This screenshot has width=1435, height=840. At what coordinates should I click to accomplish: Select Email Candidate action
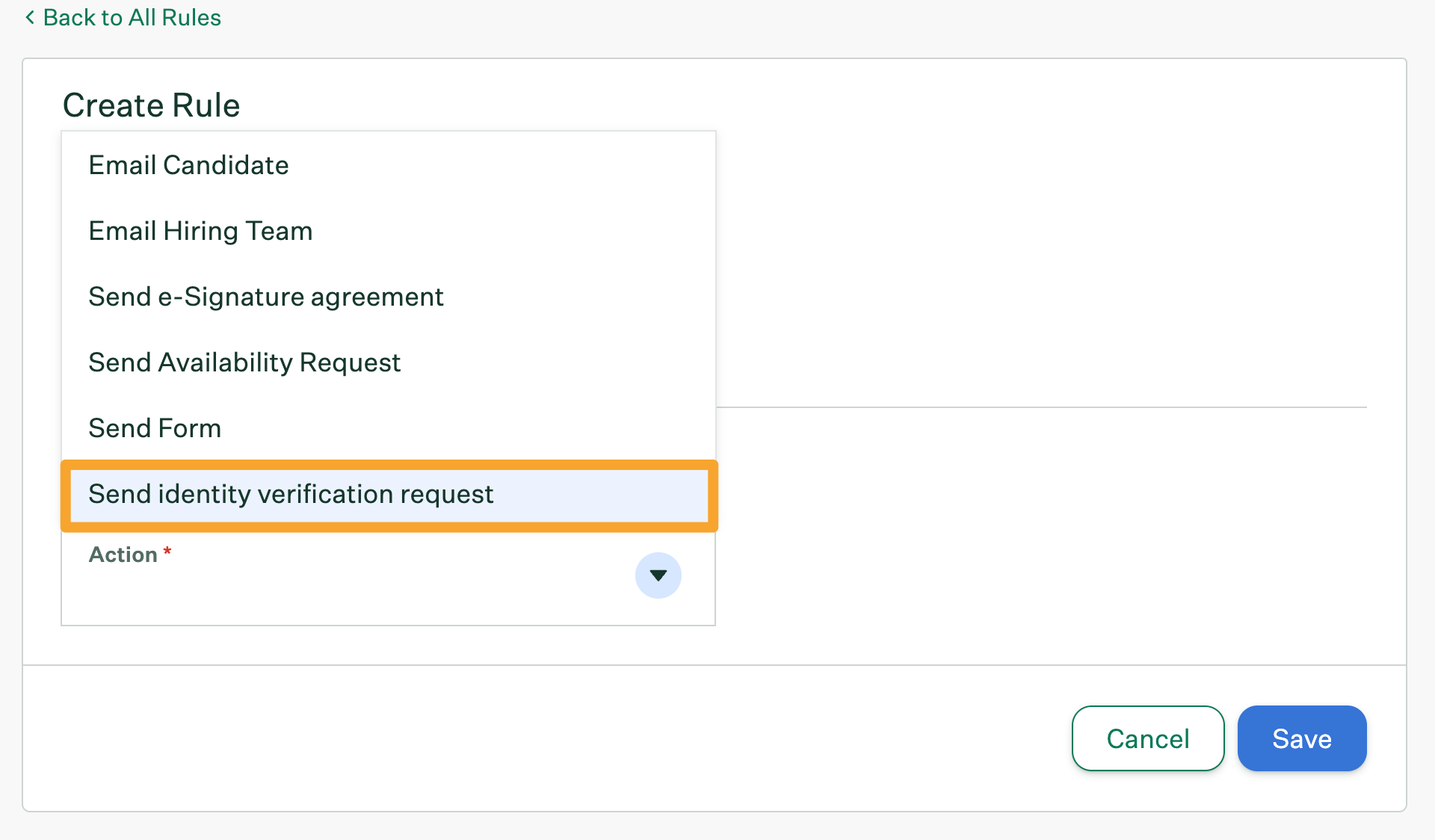[x=188, y=165]
